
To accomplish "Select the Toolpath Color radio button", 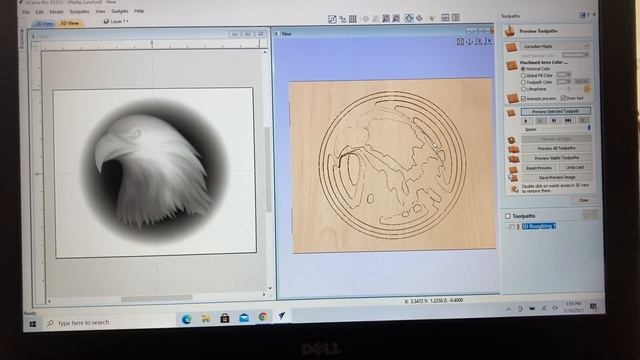I will point(523,82).
